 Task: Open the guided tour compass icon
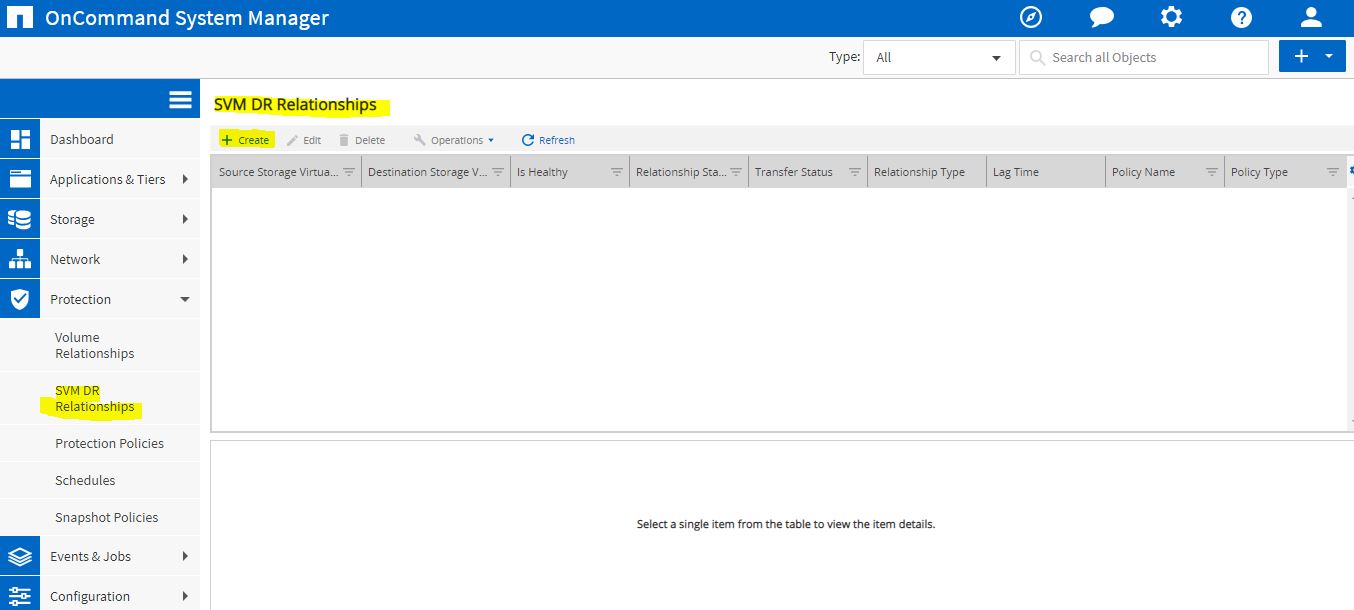(x=1031, y=17)
